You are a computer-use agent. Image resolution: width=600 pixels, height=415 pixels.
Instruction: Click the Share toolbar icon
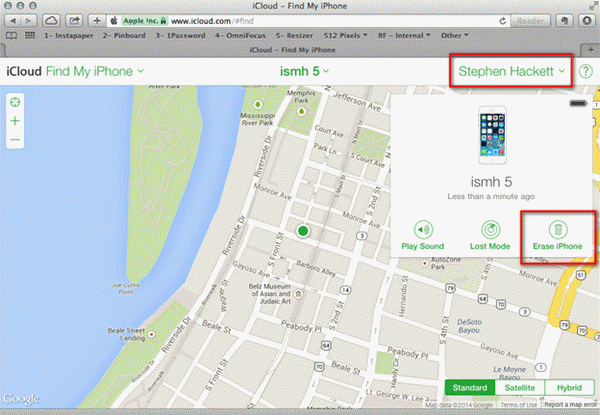pos(74,21)
